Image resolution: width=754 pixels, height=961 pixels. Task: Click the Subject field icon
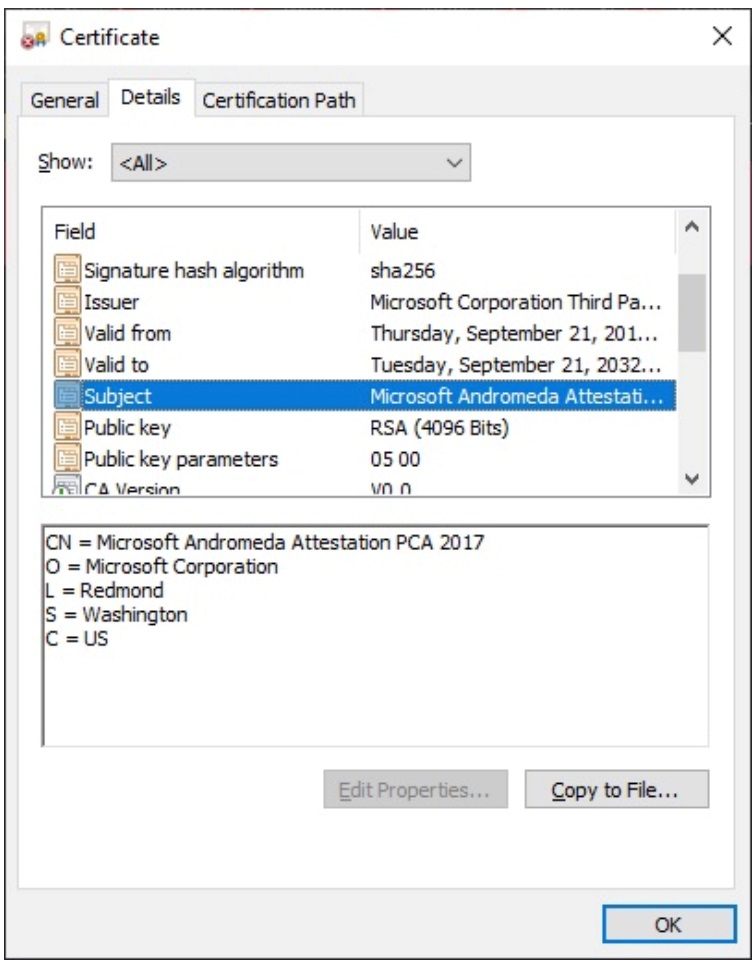click(x=68, y=396)
